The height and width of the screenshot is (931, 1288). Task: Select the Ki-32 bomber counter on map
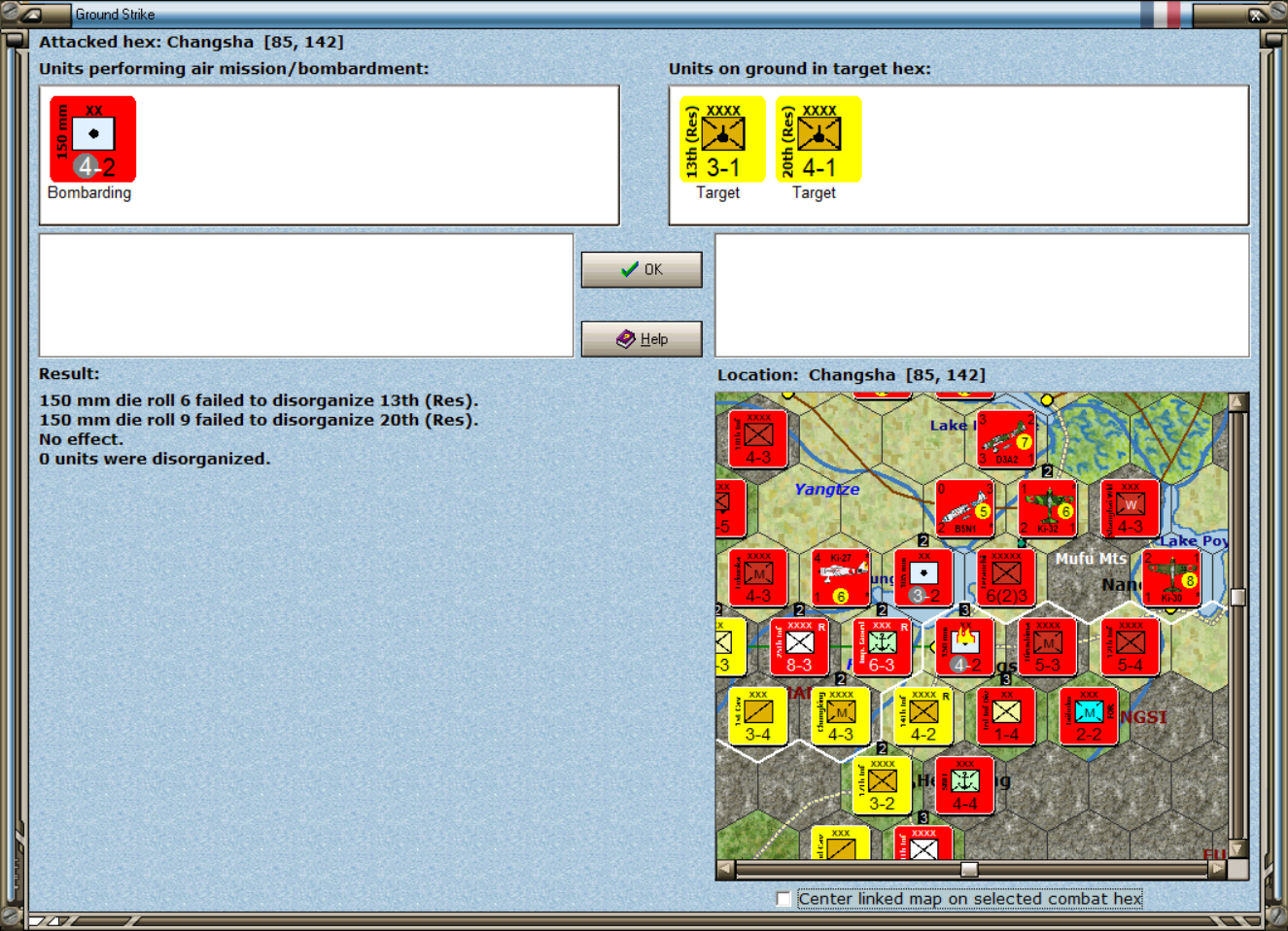tap(1047, 508)
